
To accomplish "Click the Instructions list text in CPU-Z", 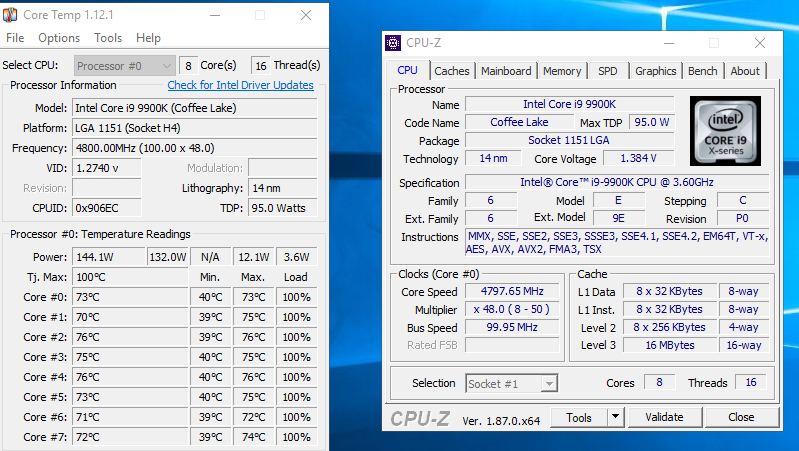I will click(617, 243).
